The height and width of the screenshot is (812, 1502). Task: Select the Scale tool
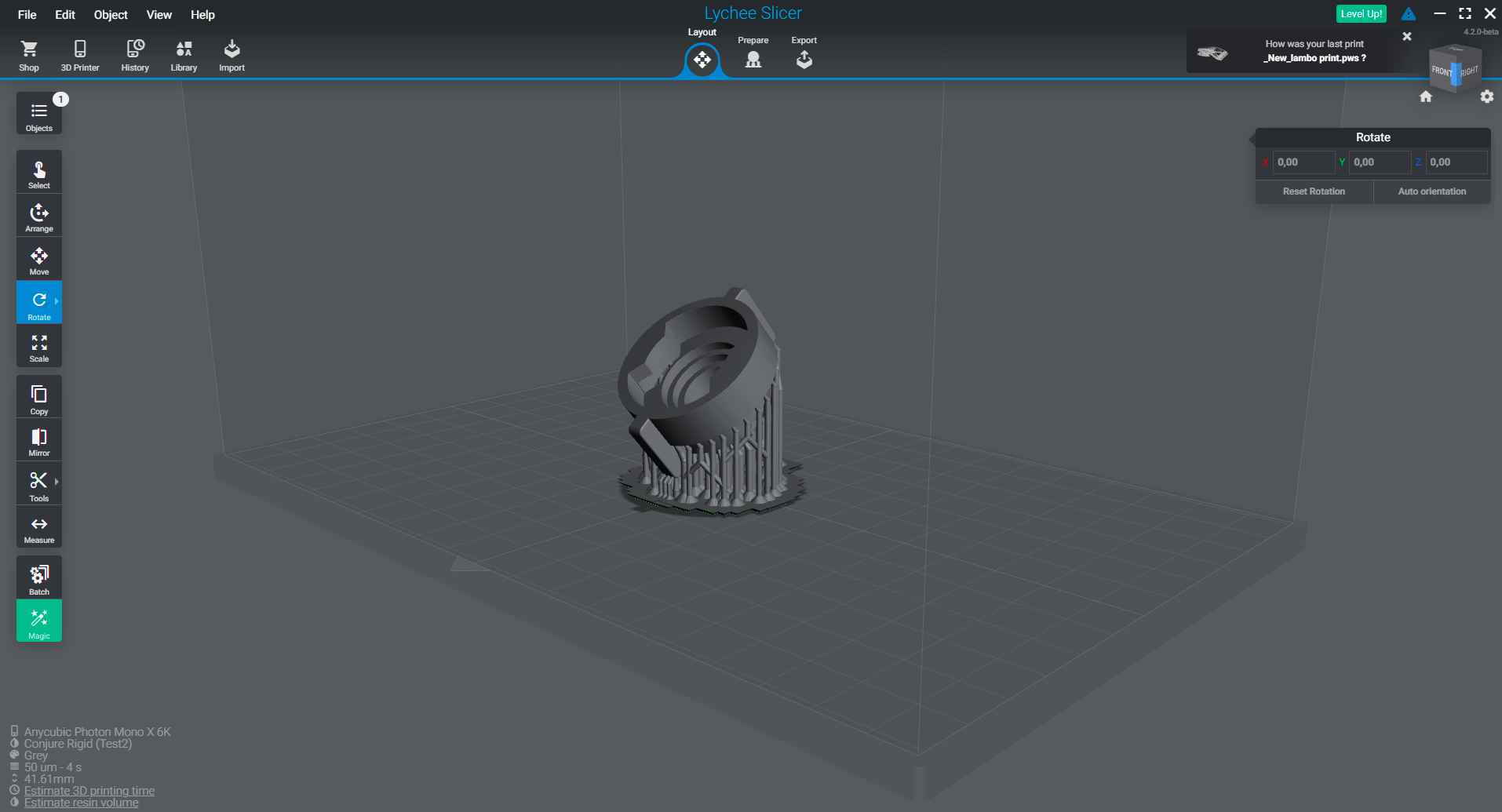point(39,348)
